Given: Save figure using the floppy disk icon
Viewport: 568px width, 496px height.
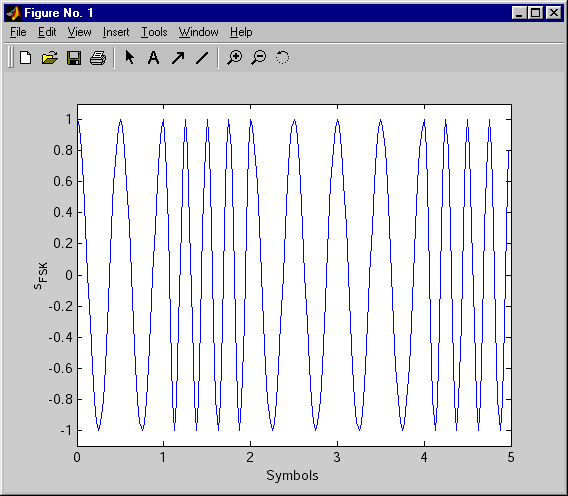Looking at the screenshot, I should point(74,58).
